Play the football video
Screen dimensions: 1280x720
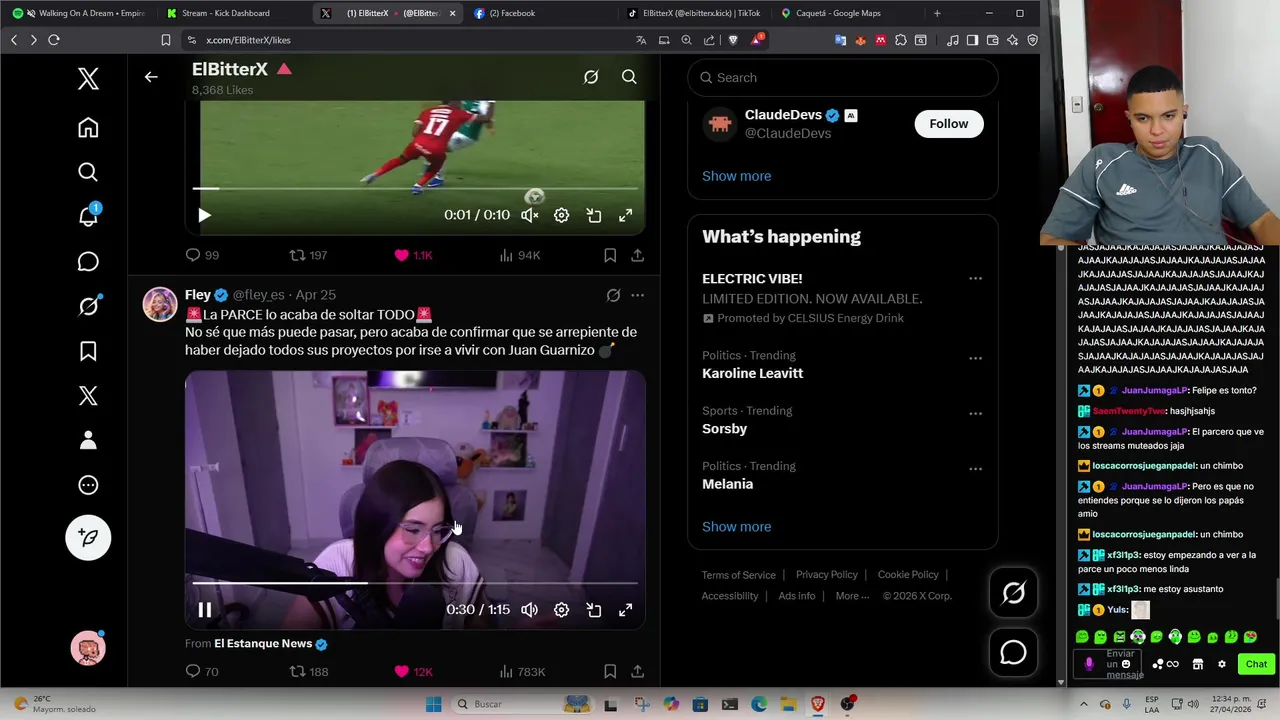(x=204, y=215)
